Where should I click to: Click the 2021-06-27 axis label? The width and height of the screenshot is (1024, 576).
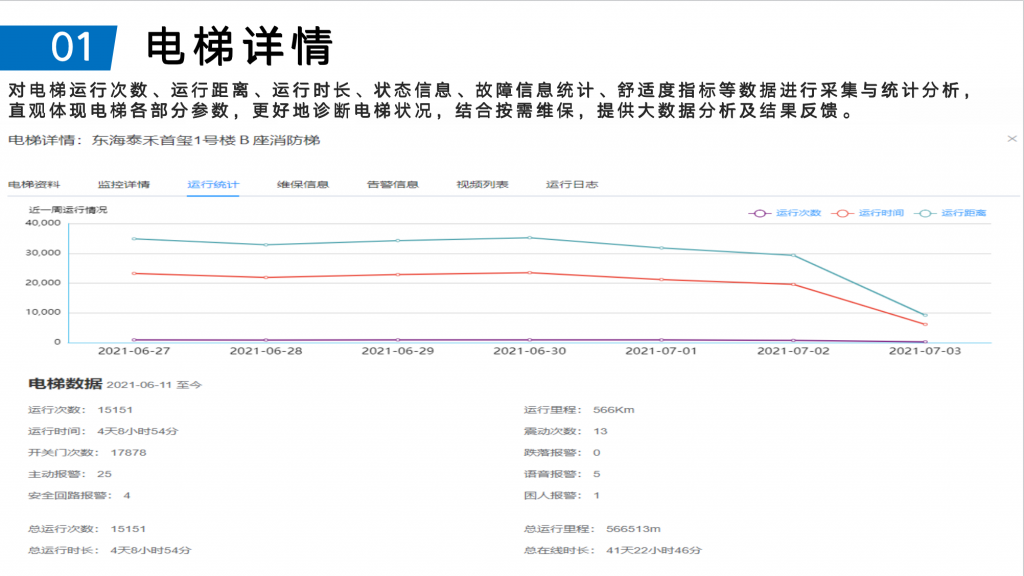click(x=134, y=351)
